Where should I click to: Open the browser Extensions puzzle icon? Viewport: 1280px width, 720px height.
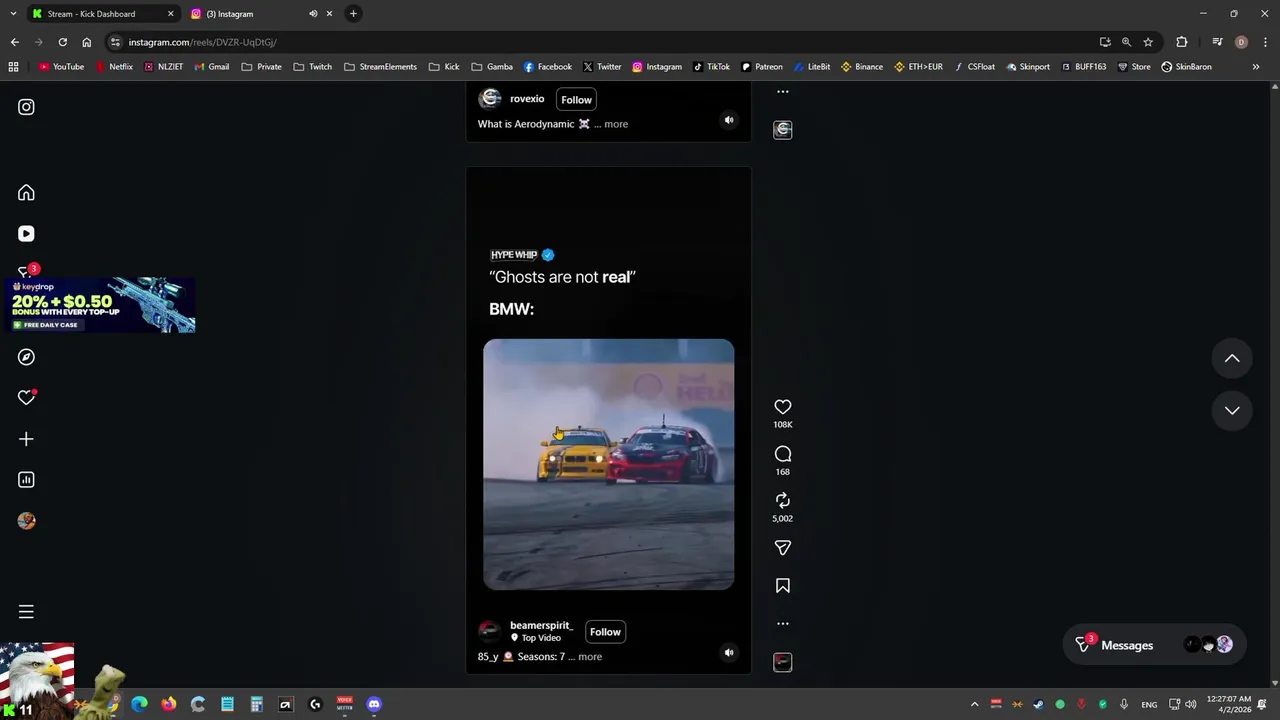pos(1182,42)
